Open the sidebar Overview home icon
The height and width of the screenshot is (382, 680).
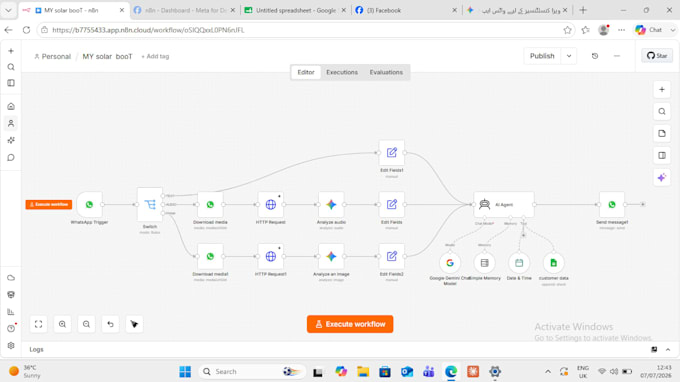pos(11,106)
